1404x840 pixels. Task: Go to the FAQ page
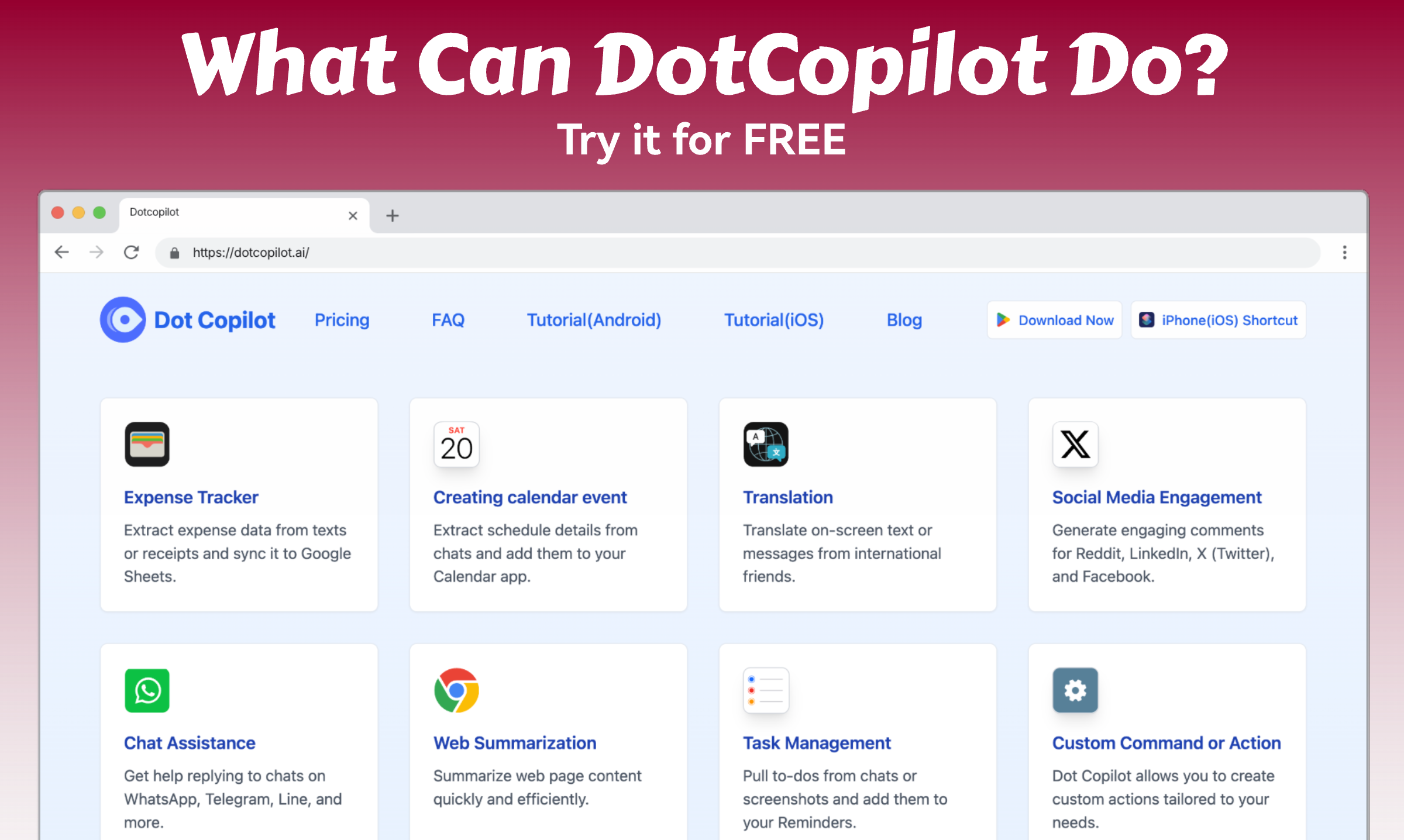[x=448, y=320]
